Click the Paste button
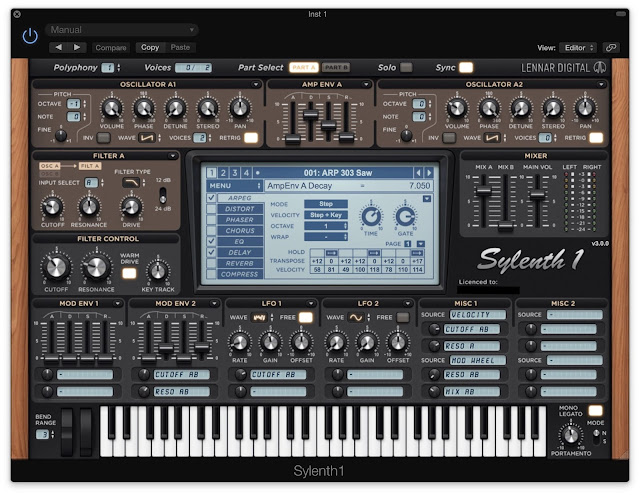This screenshot has height=495, width=640. coord(180,47)
